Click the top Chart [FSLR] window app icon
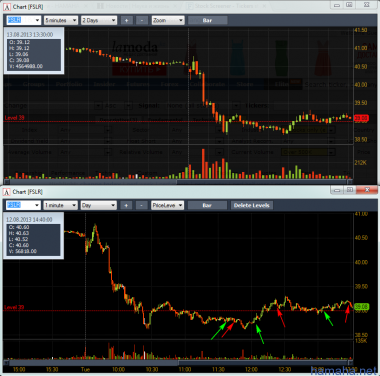This screenshot has height=376, width=380. (7, 7)
